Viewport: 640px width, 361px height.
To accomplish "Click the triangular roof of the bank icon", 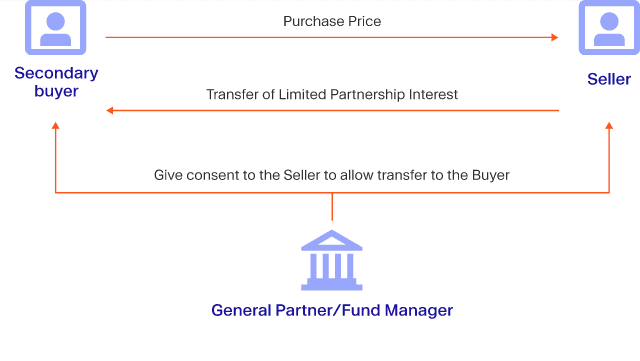I will click(x=332, y=240).
